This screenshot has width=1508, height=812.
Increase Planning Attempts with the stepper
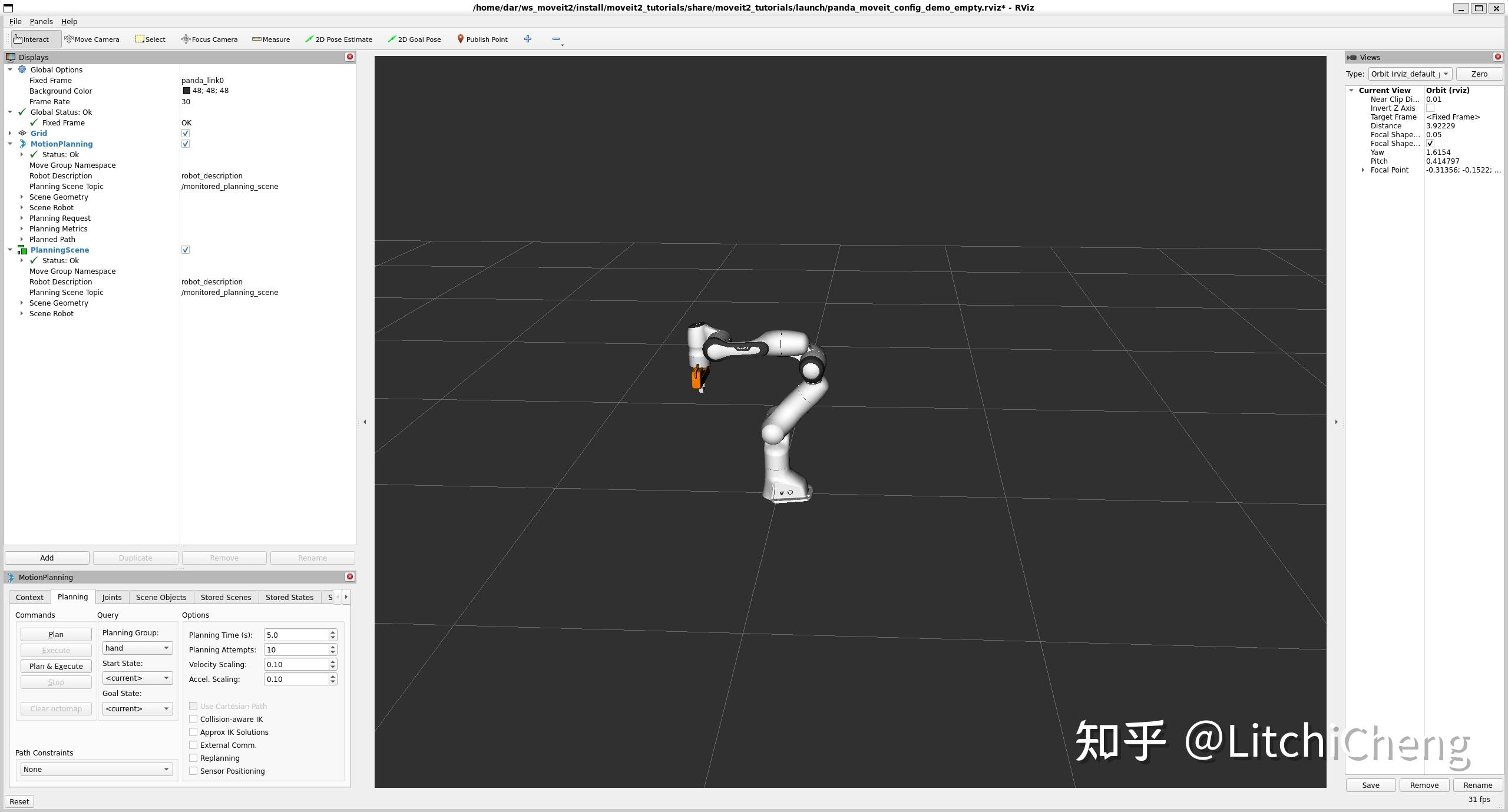(x=332, y=647)
